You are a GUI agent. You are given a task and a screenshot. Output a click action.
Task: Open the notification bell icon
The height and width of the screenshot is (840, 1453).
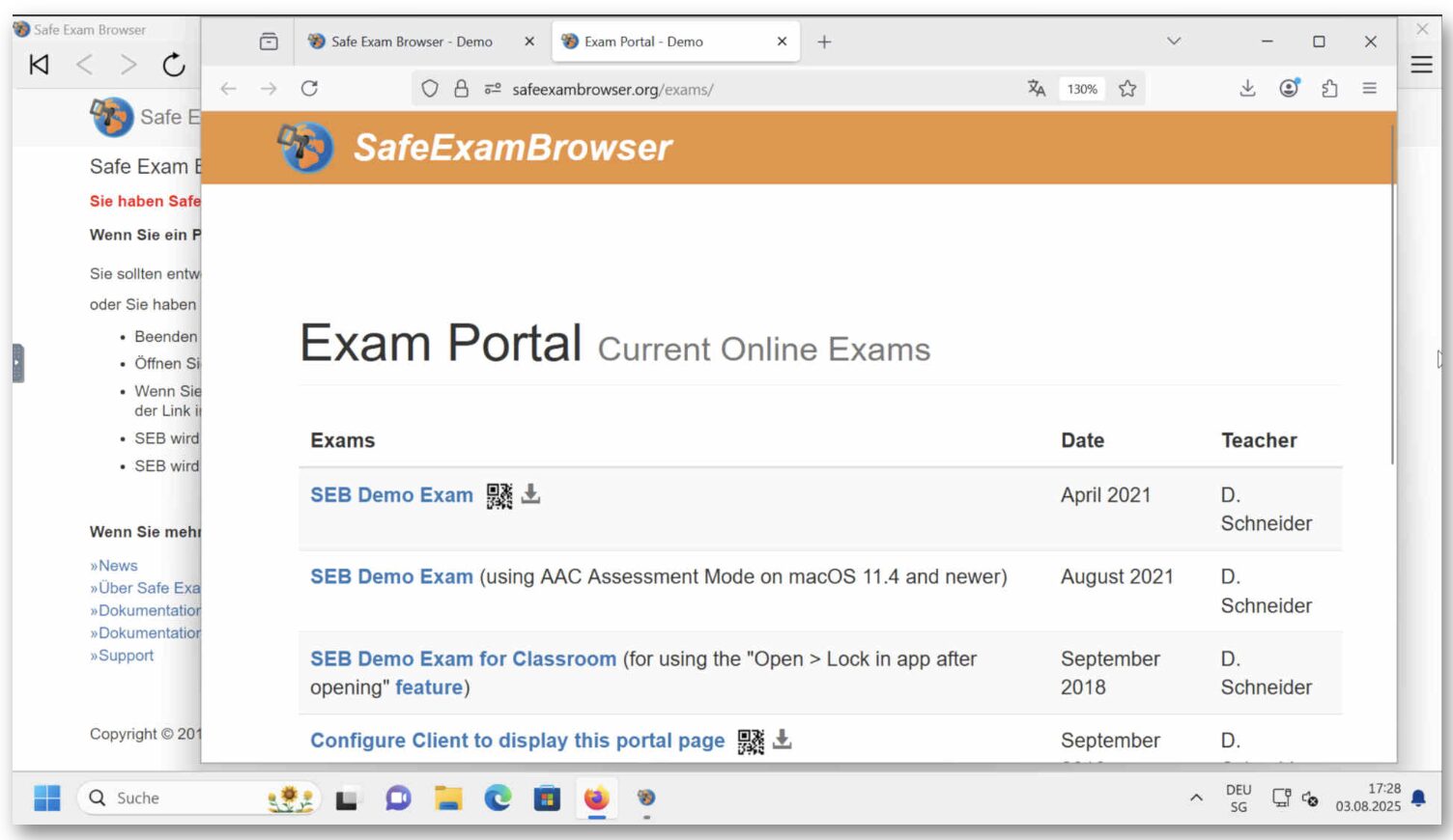pyautogui.click(x=1418, y=798)
